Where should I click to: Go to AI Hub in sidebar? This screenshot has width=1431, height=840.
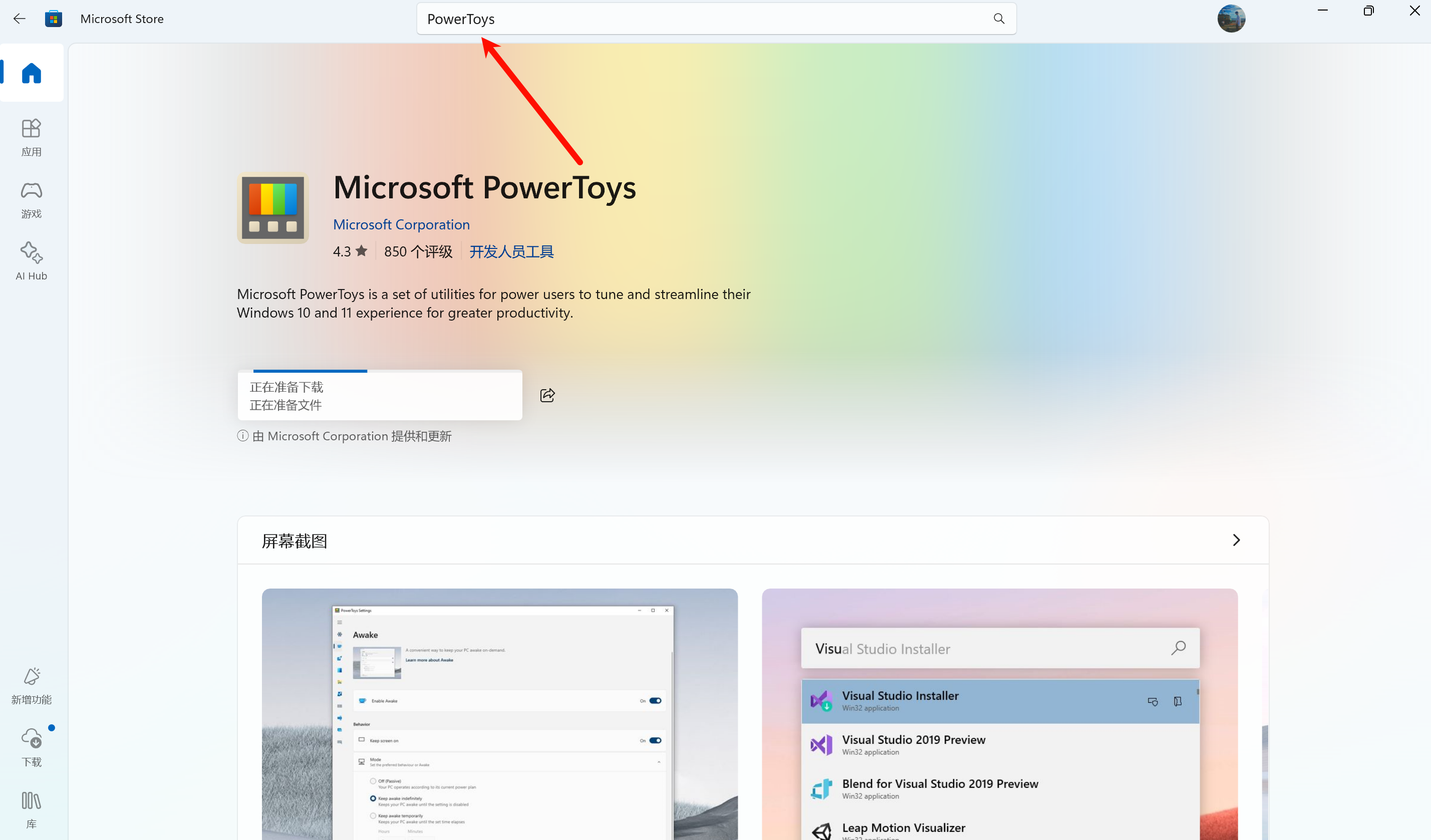pos(31,260)
